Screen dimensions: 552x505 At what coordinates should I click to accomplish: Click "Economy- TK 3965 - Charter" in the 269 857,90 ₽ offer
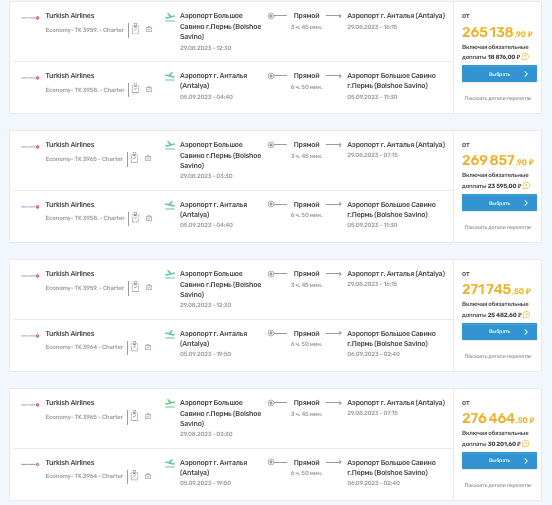(84, 159)
